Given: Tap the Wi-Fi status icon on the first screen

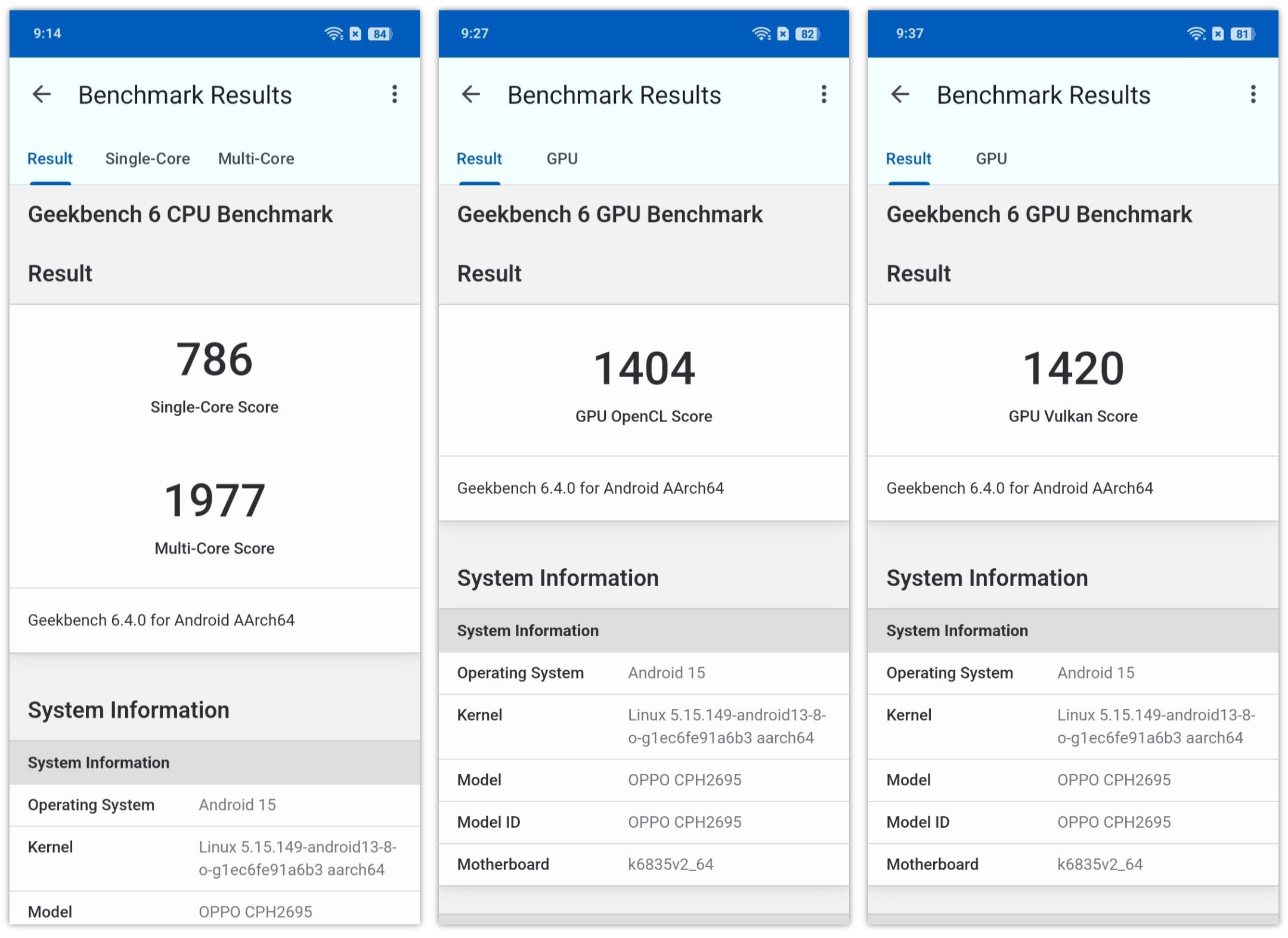Looking at the screenshot, I should (332, 34).
